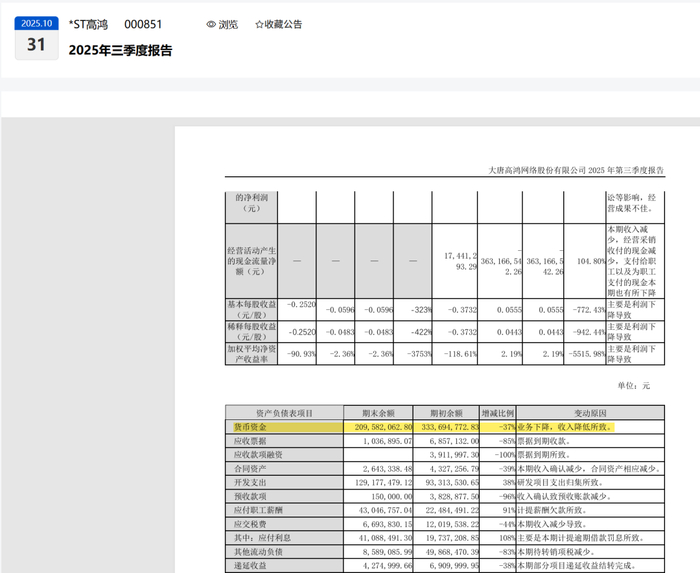Click the eye icon next to 浏览
The image size is (700, 573).
point(211,25)
